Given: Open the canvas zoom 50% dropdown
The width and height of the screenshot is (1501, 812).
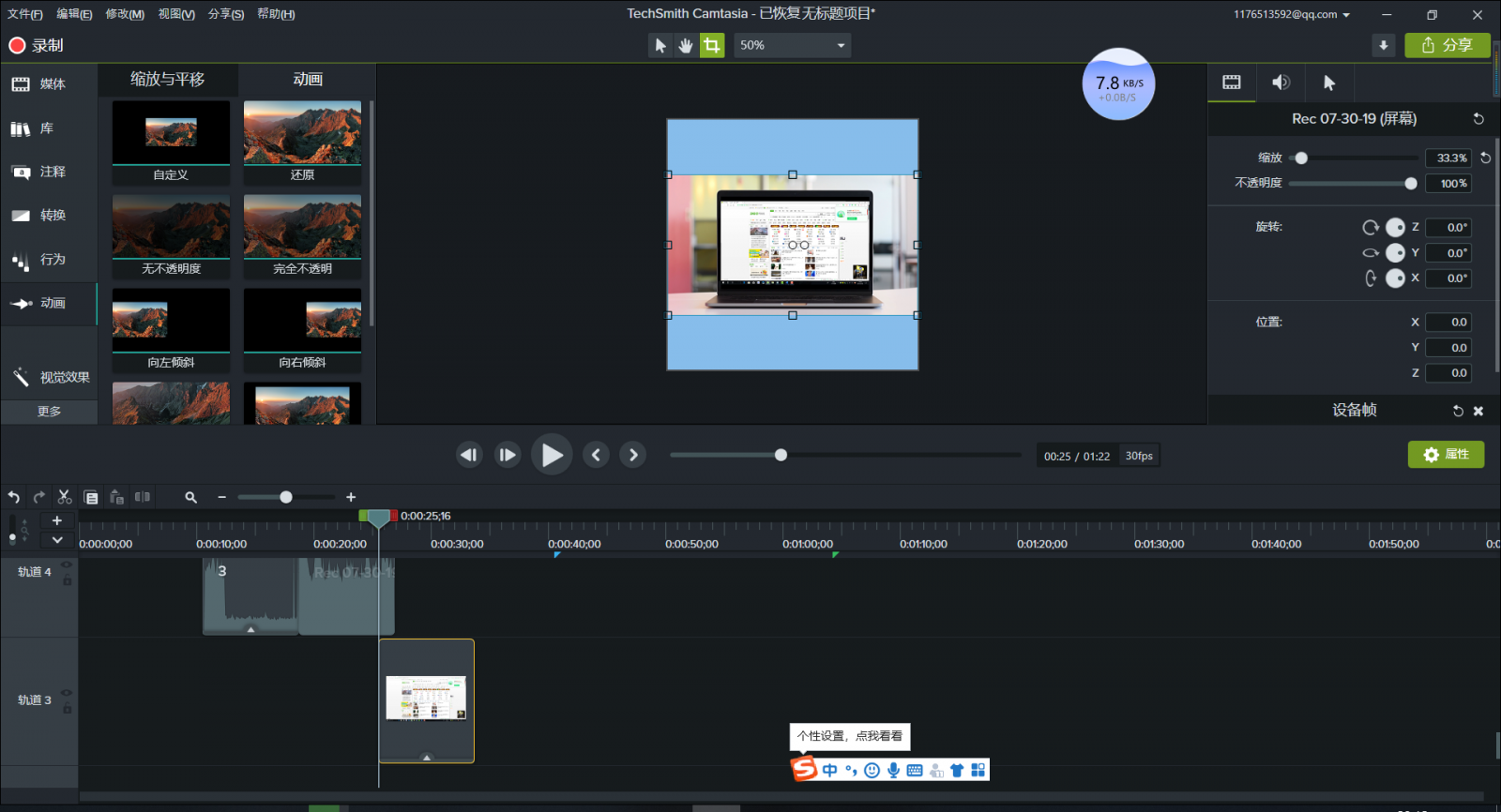Looking at the screenshot, I should (x=792, y=45).
